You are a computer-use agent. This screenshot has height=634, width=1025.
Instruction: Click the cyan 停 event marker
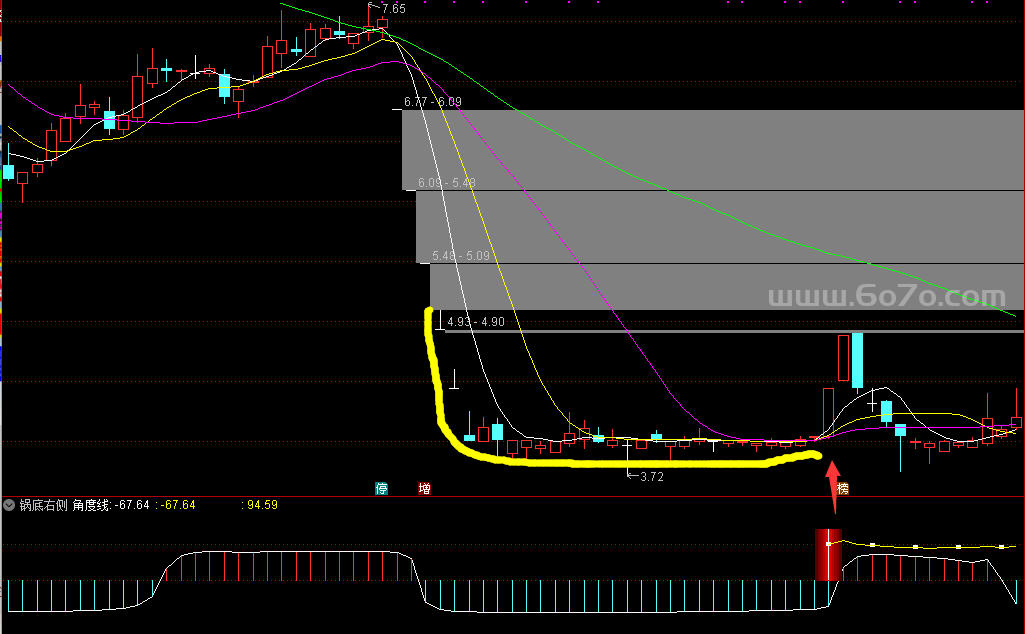tap(381, 489)
